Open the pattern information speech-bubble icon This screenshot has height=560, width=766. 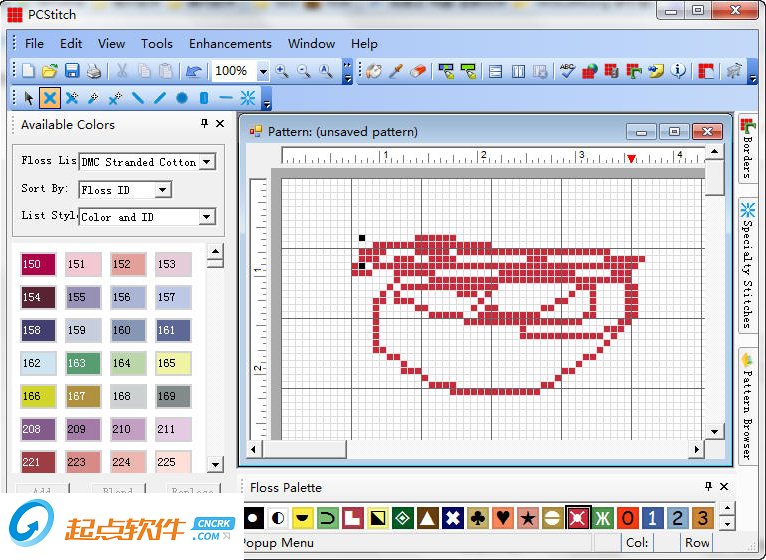(x=678, y=71)
